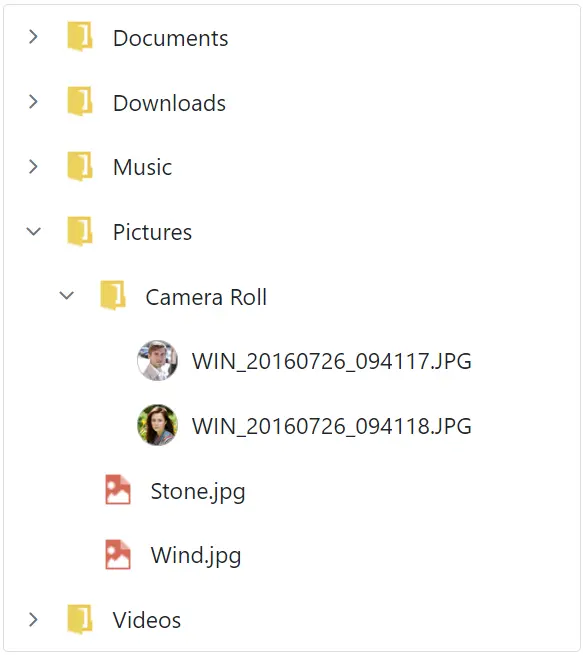Open the WIN_20160726_094118.JPG thumbnail photo
Image resolution: width=583 pixels, height=655 pixels.
pyautogui.click(x=157, y=425)
